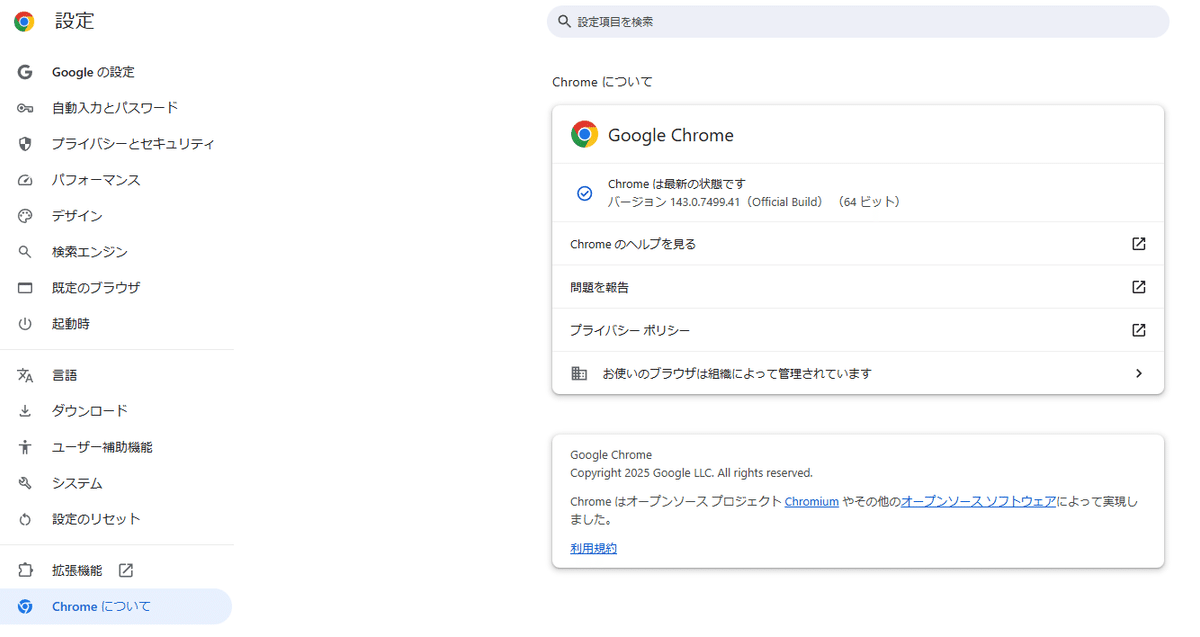Open the オープンソース ソフトウェア link
This screenshot has width=1200, height=637.
click(x=978, y=501)
